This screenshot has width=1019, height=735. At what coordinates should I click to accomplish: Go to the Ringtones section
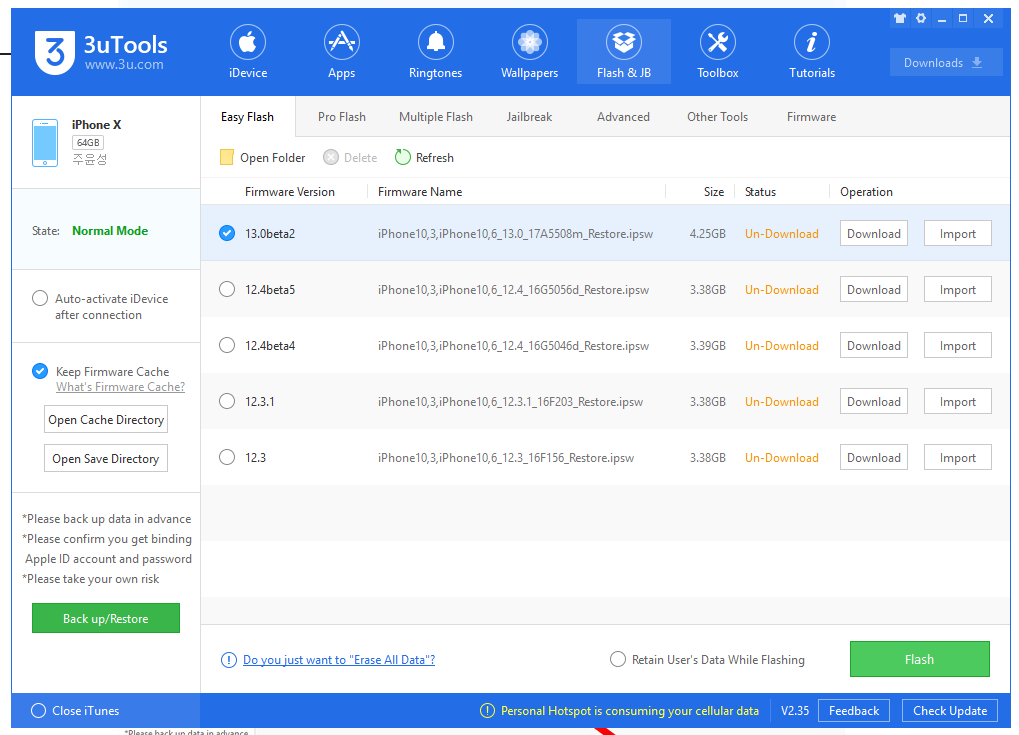(435, 52)
